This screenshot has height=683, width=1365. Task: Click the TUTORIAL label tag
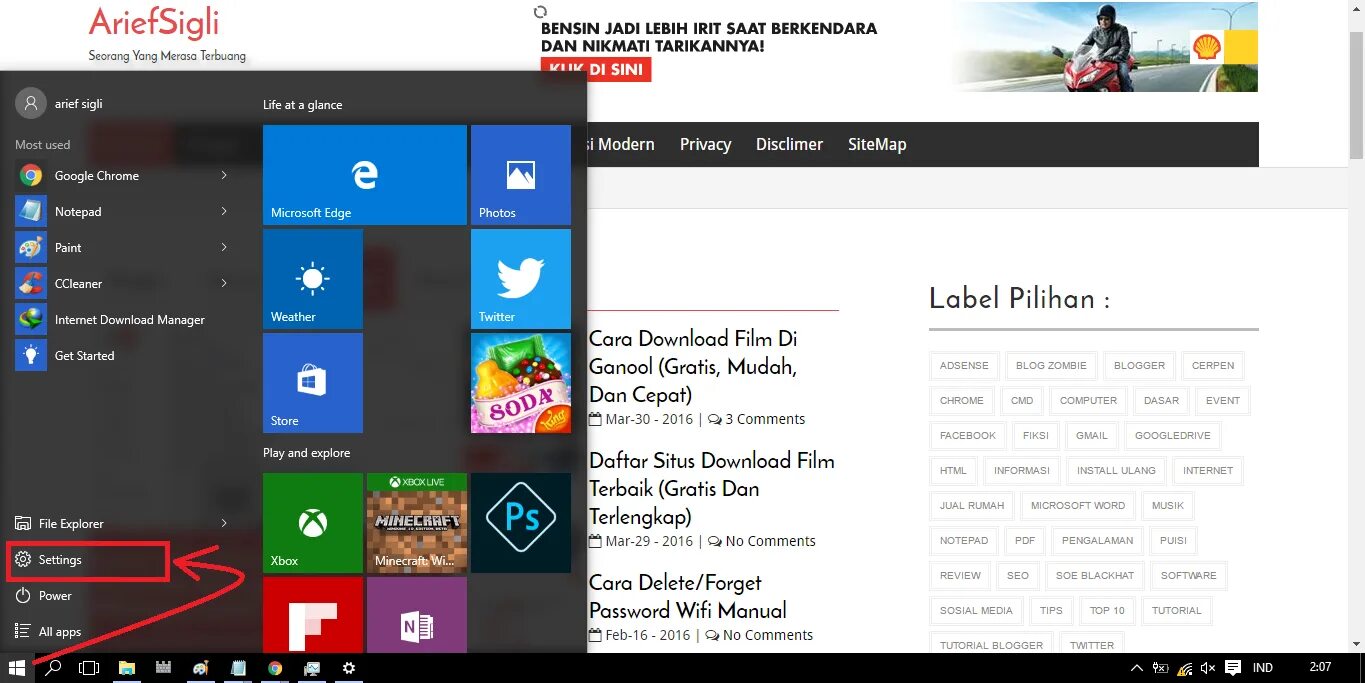coord(1176,611)
